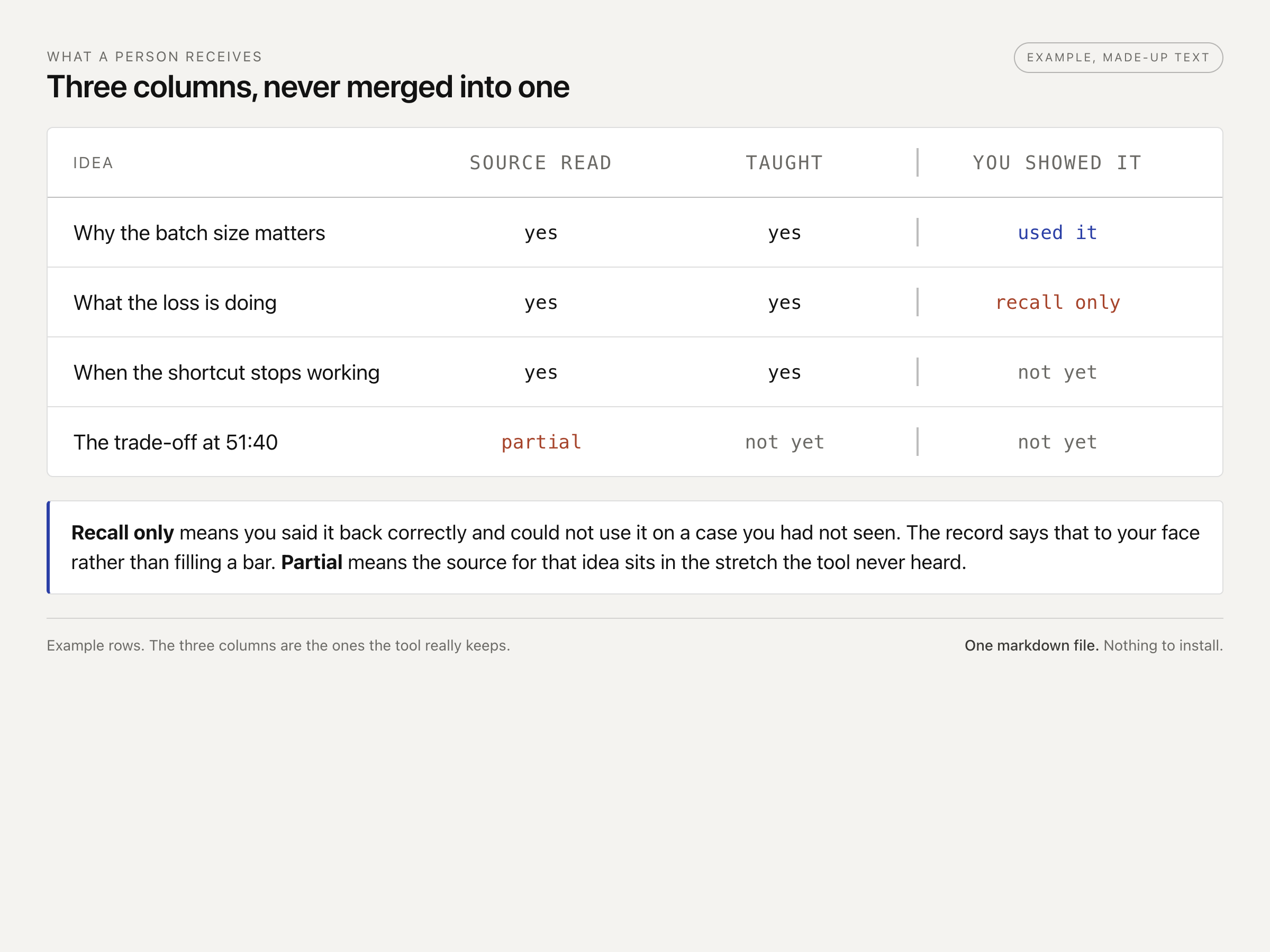Click the TAUGHT column header
1270x952 pixels.
click(784, 163)
